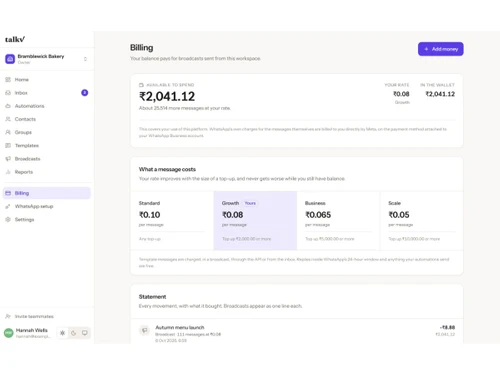Open WhatsApp setup page

pyautogui.click(x=47, y=206)
